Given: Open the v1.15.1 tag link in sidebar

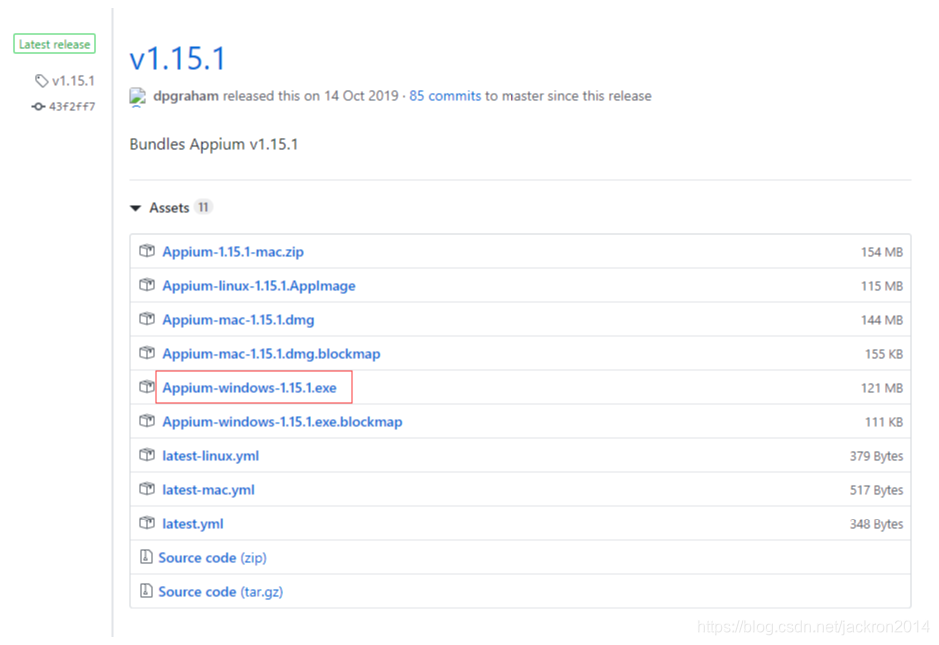Looking at the screenshot, I should coord(73,81).
